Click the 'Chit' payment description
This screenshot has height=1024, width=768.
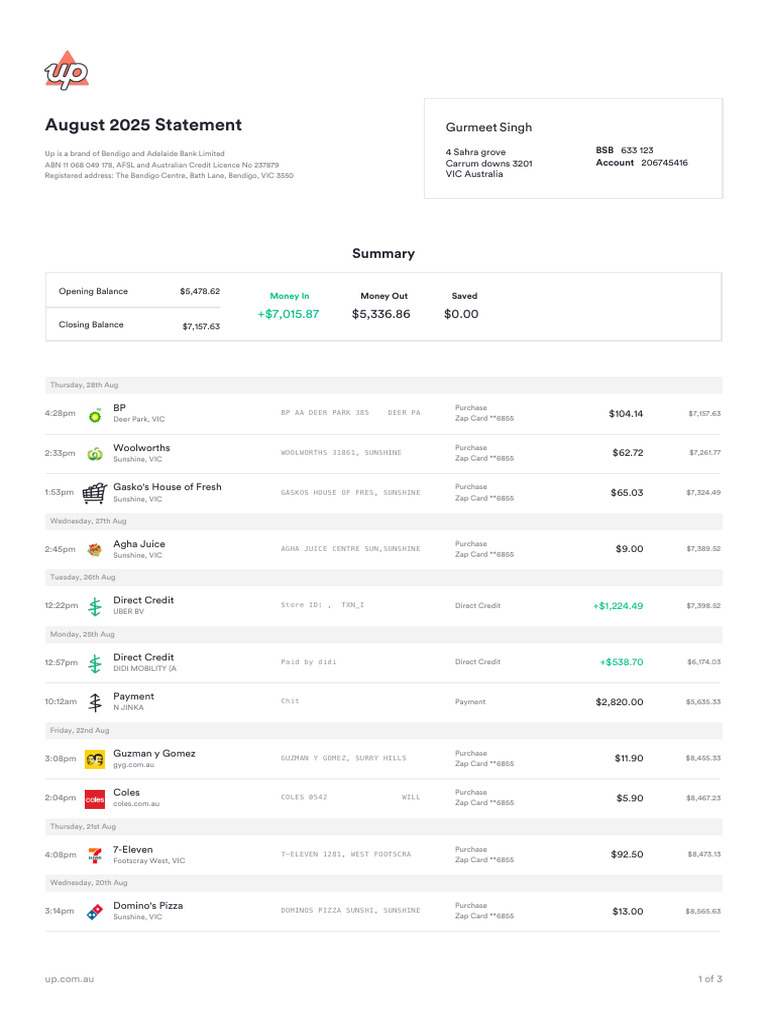tap(290, 701)
